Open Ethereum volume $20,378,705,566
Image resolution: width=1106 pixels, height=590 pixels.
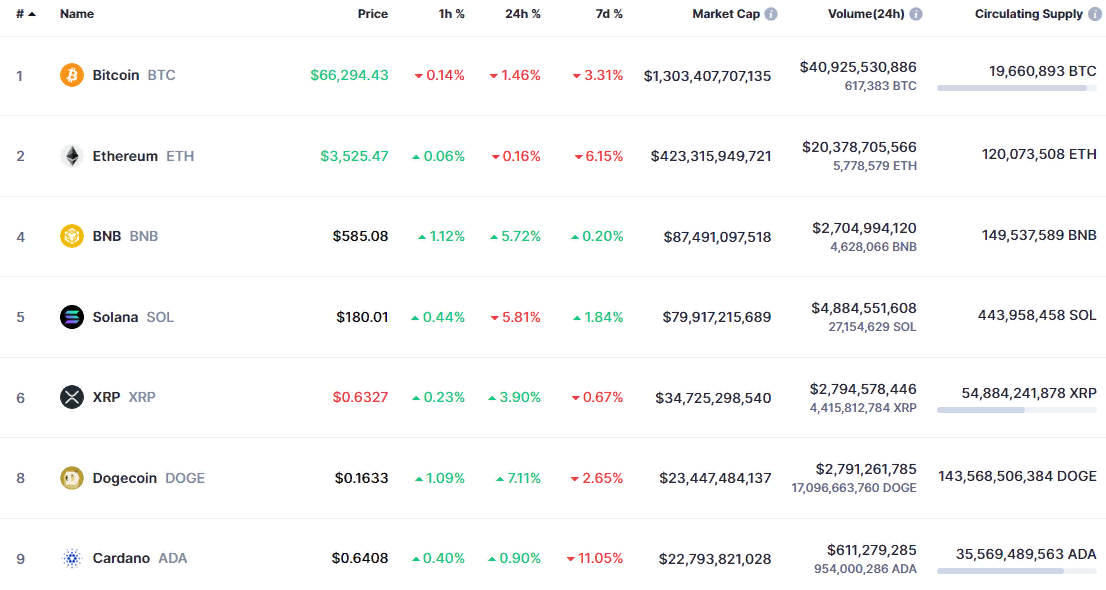[859, 147]
